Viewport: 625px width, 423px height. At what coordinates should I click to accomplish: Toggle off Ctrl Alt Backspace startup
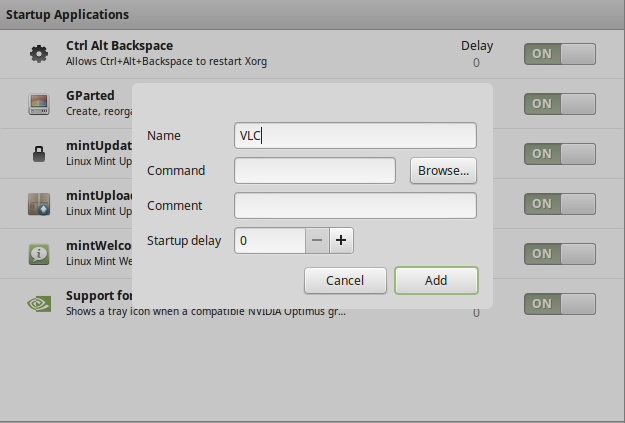(x=559, y=54)
